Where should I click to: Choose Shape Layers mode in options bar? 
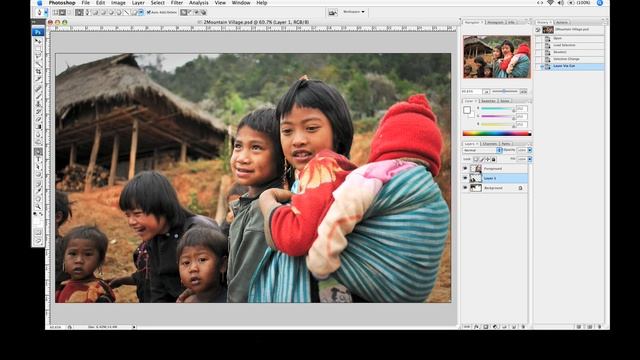click(x=56, y=13)
